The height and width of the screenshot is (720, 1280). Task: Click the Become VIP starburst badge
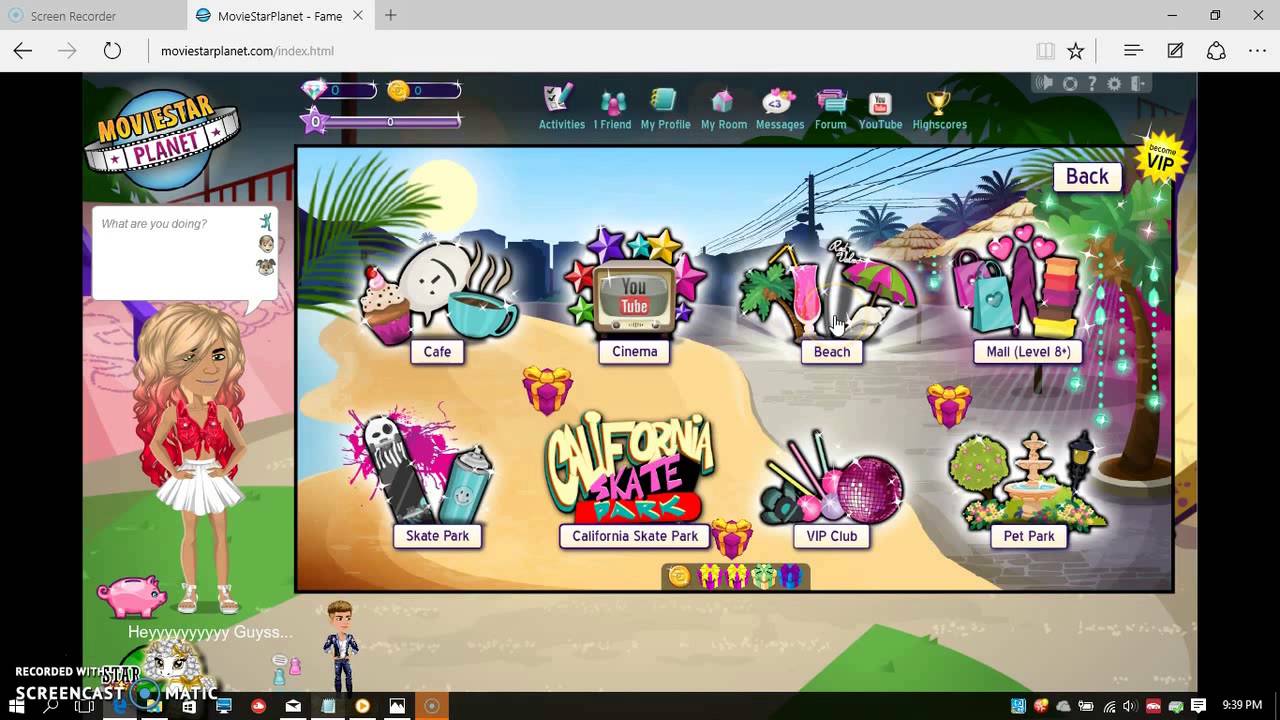1159,157
